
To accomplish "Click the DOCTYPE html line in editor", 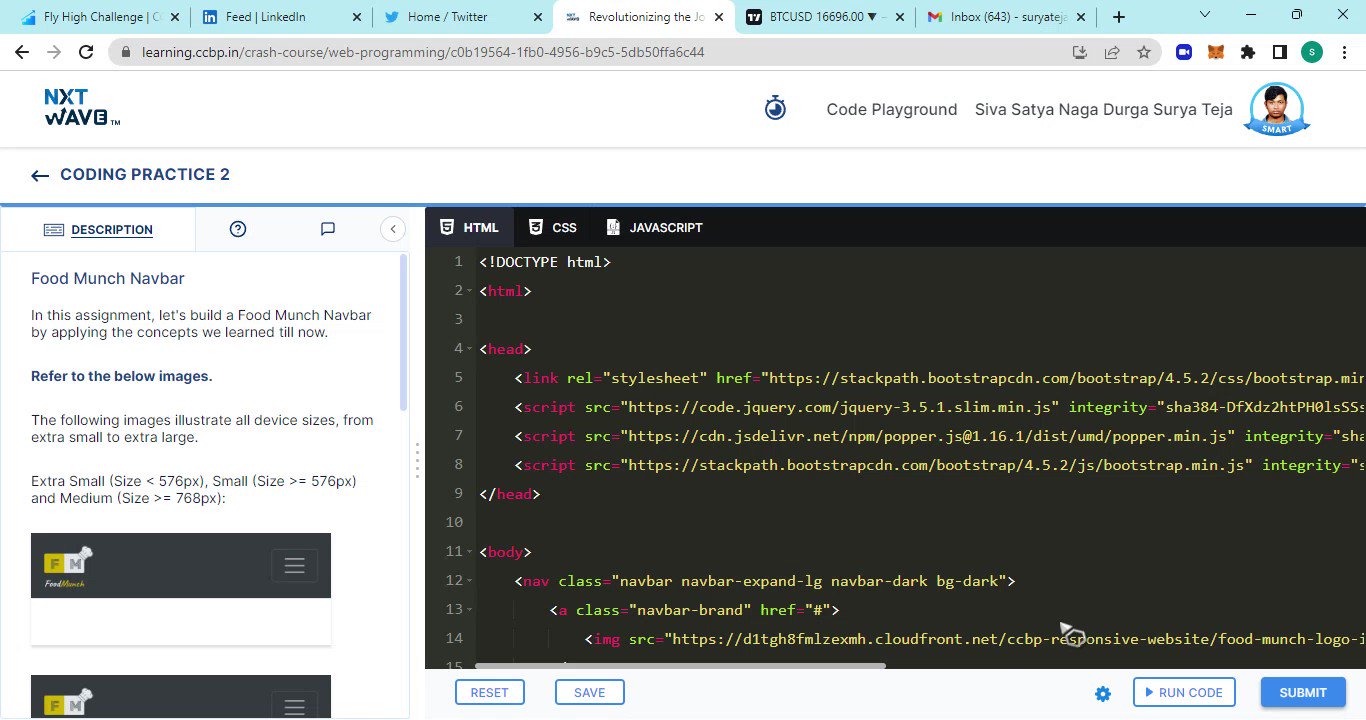I will 545,262.
